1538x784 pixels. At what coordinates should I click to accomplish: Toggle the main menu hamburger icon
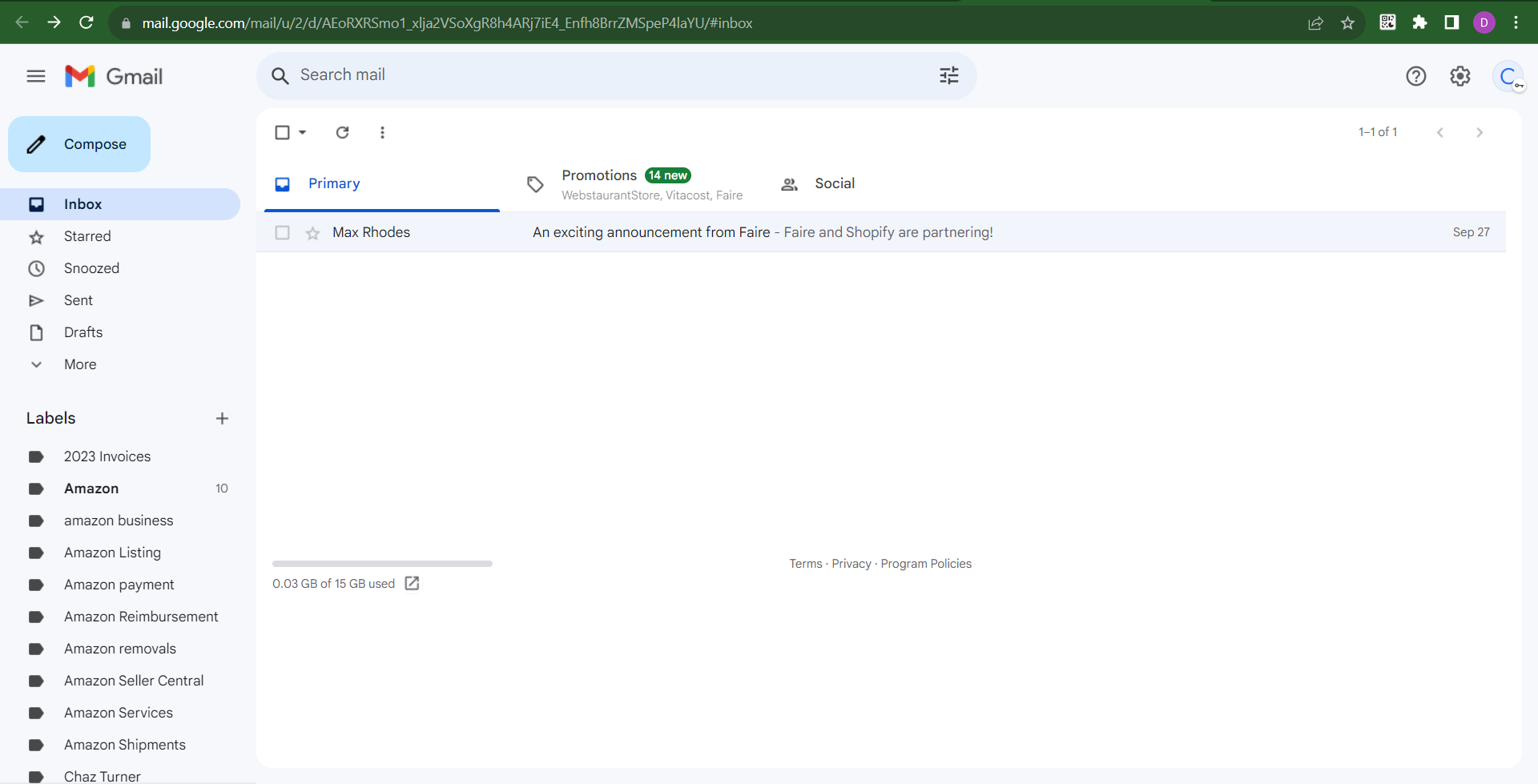click(x=36, y=76)
